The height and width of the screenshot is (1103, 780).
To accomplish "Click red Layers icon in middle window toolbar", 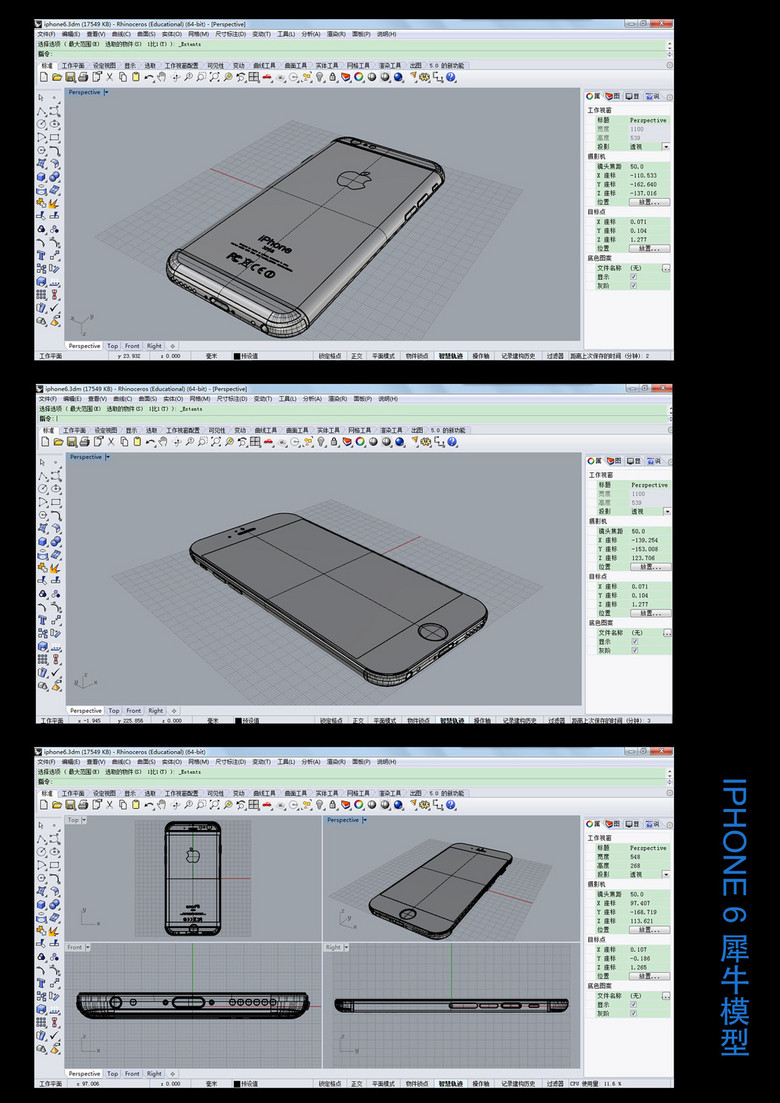I will (x=346, y=442).
